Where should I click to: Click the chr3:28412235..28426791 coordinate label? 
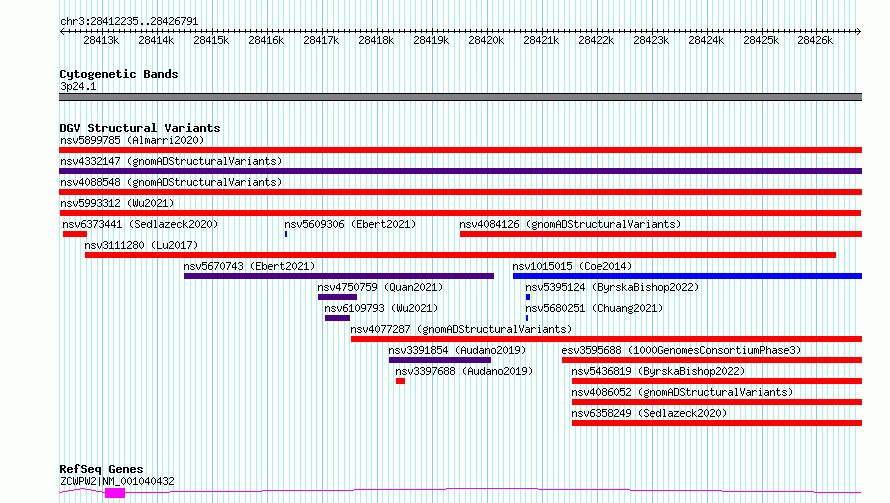pyautogui.click(x=129, y=22)
